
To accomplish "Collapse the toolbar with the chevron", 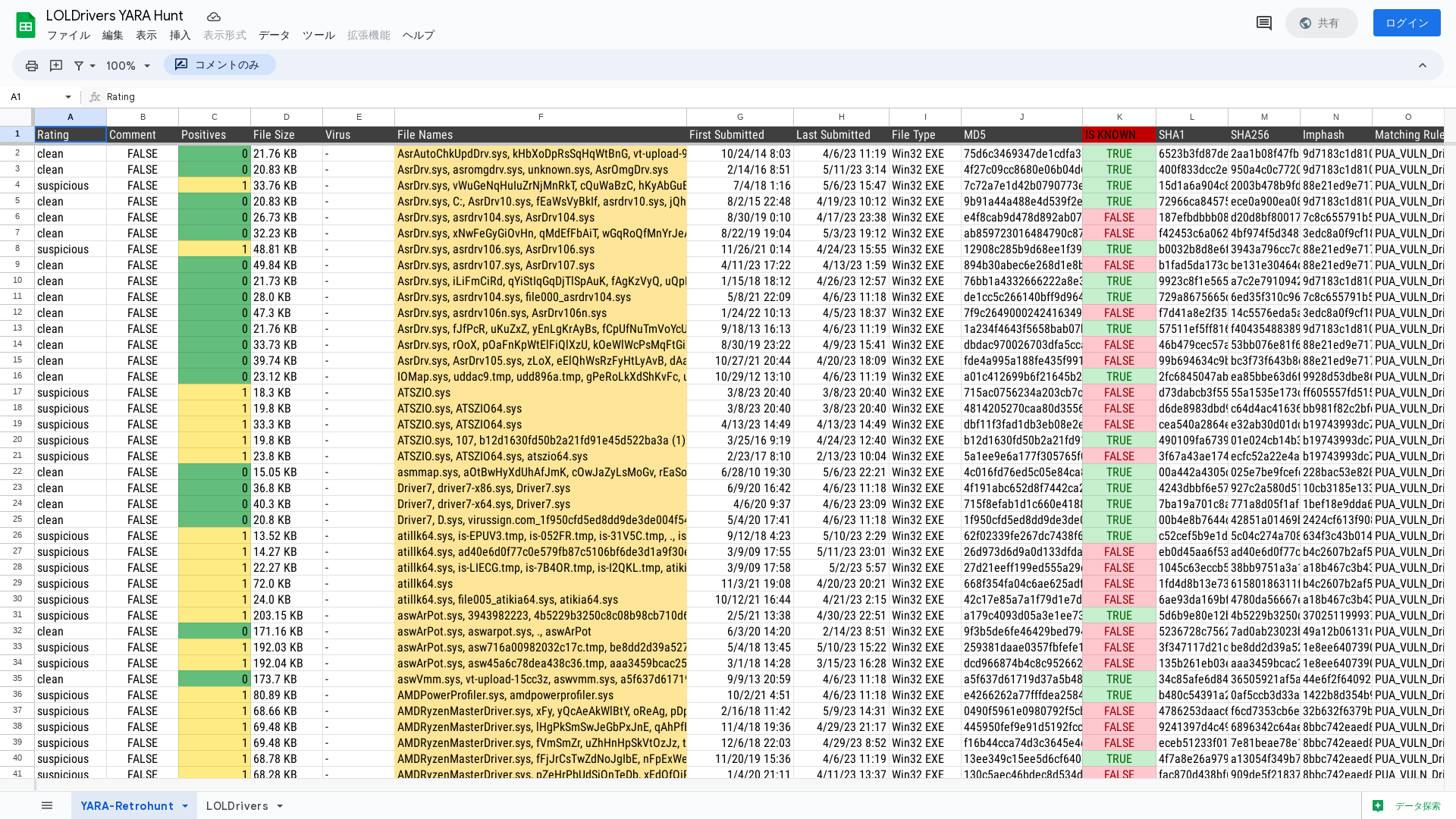I will coord(1423,66).
